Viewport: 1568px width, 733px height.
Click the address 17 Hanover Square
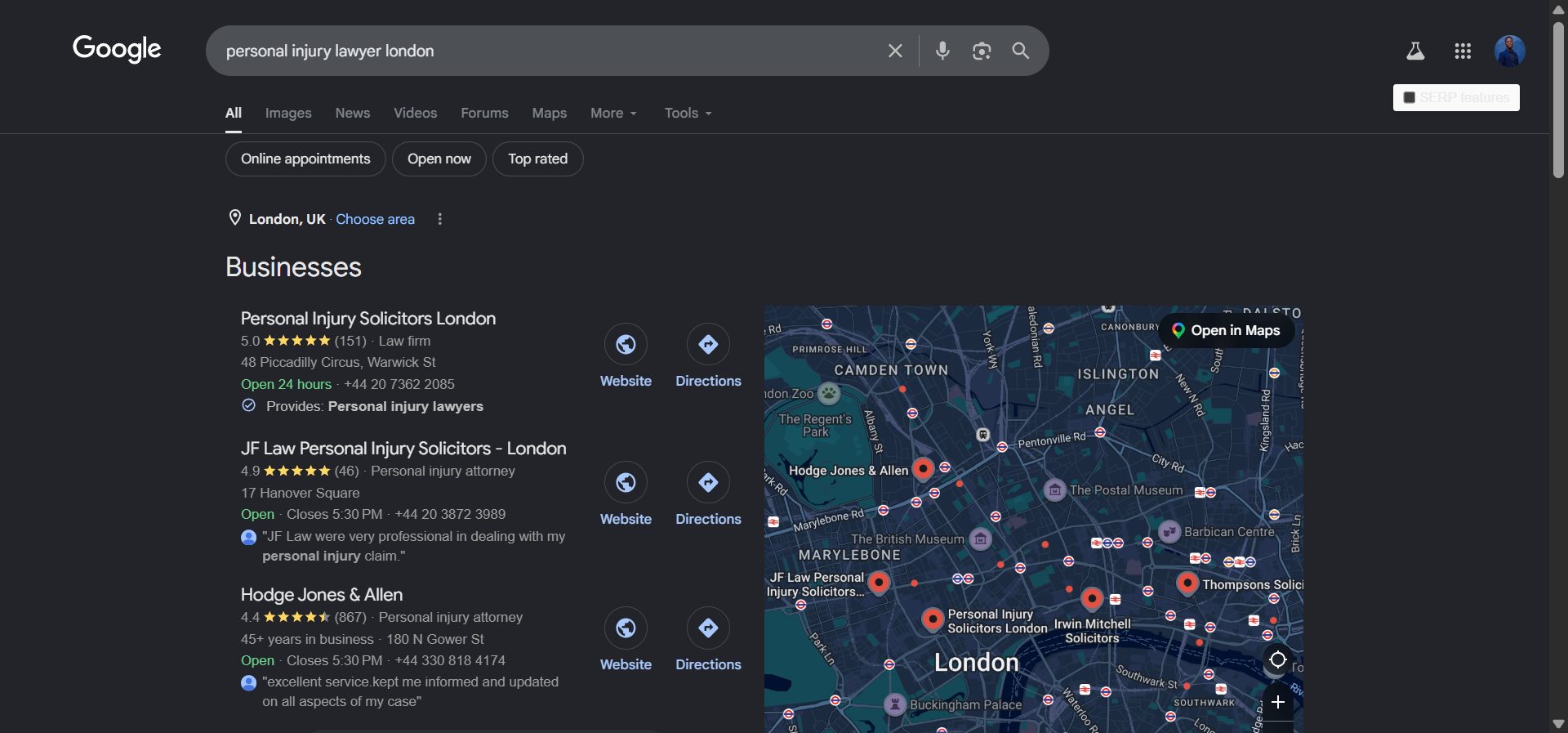coord(301,493)
